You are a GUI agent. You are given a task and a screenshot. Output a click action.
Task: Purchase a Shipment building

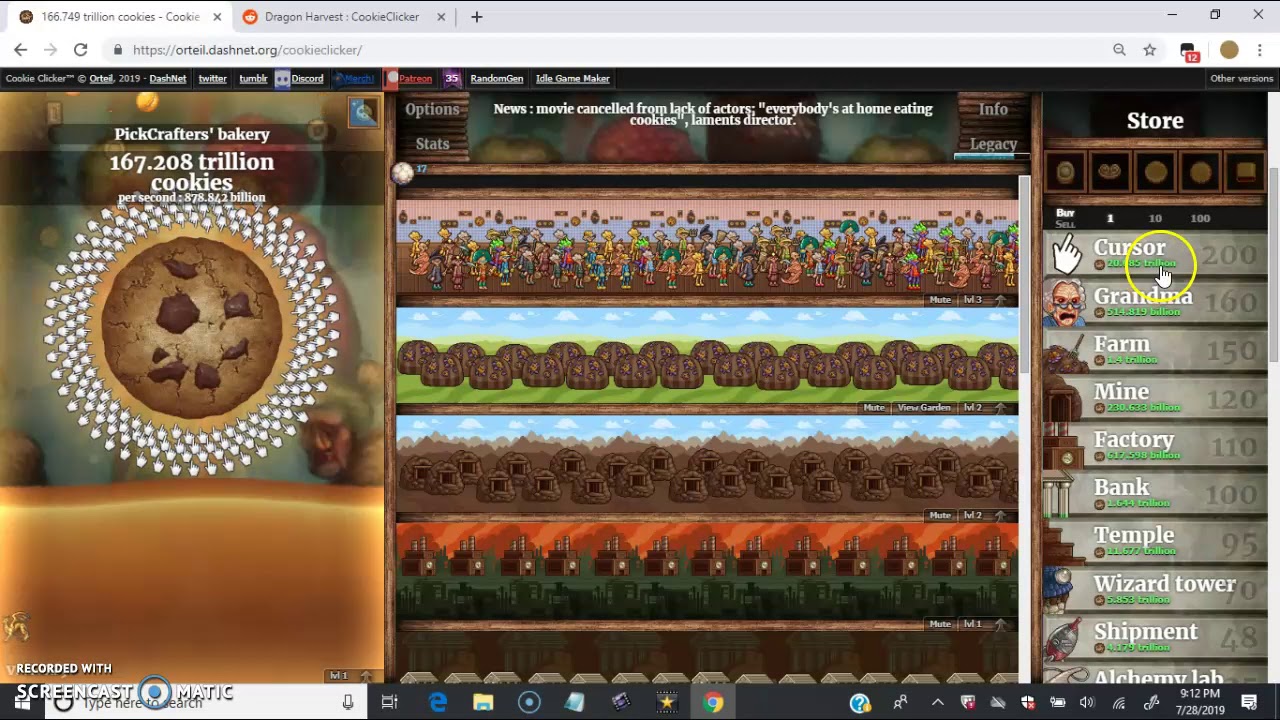point(1155,638)
